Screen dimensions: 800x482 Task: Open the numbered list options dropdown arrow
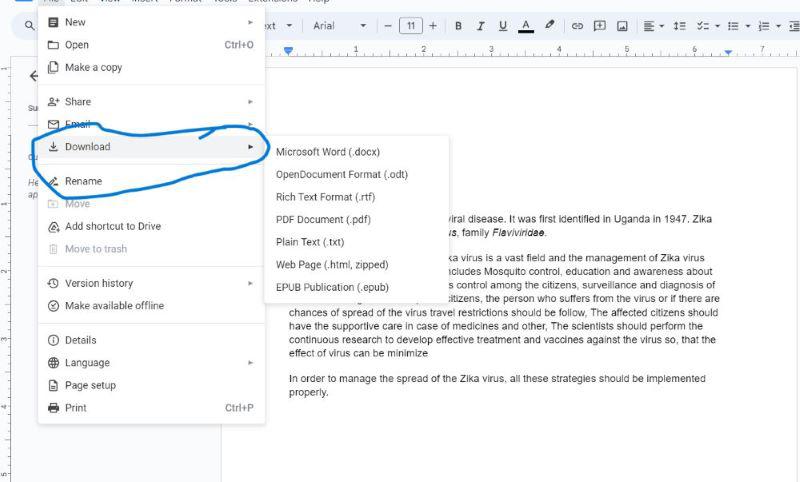point(778,26)
